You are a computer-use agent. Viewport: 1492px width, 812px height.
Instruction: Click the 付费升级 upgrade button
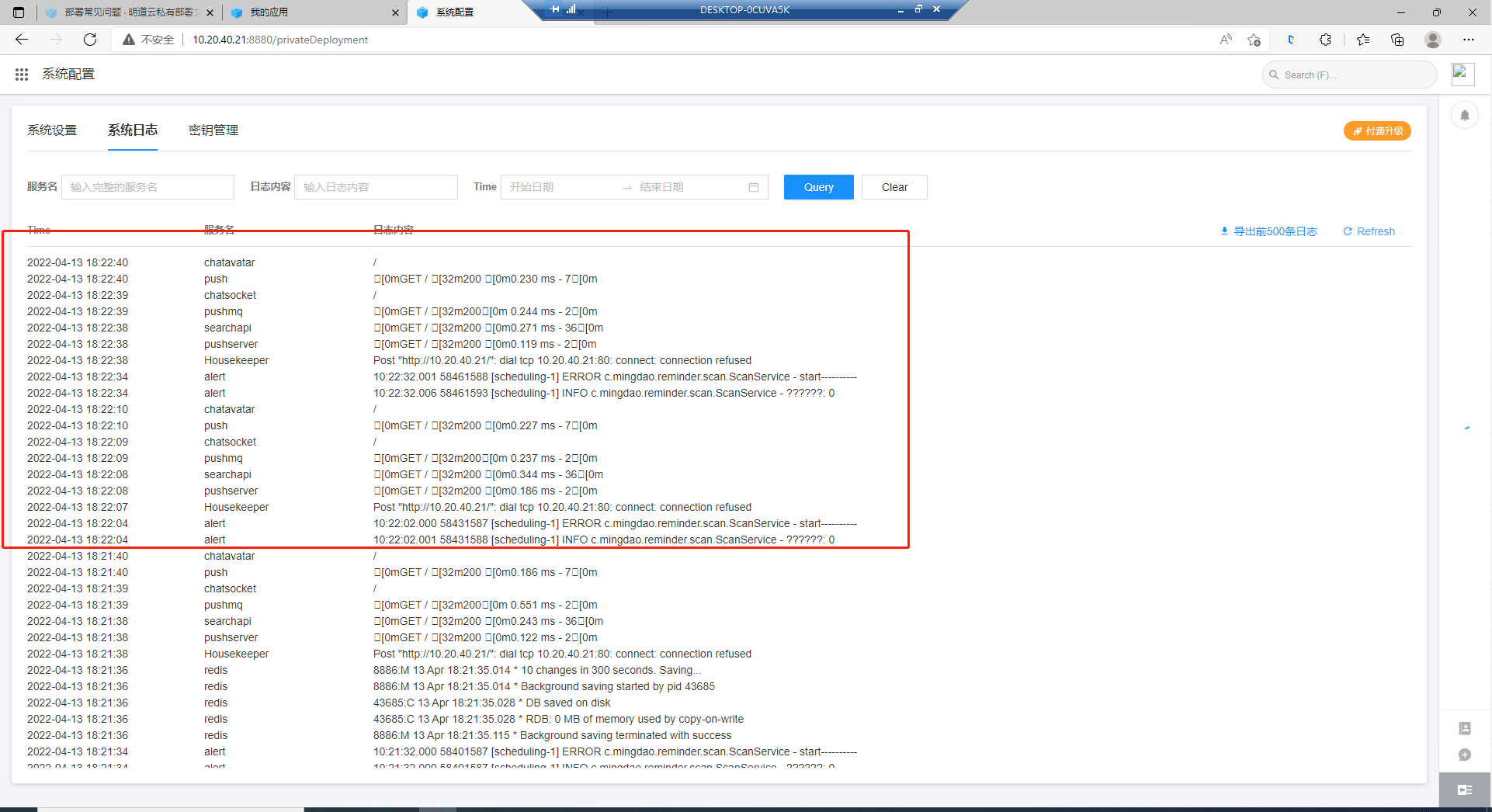click(1376, 130)
